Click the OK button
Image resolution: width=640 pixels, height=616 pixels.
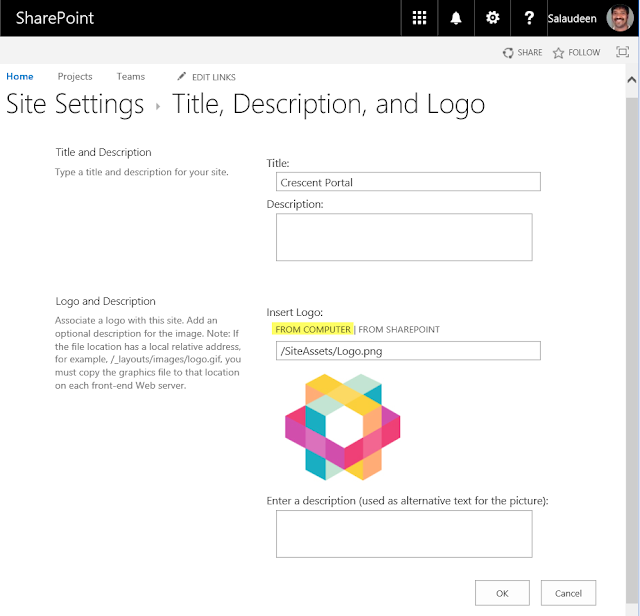(x=502, y=593)
